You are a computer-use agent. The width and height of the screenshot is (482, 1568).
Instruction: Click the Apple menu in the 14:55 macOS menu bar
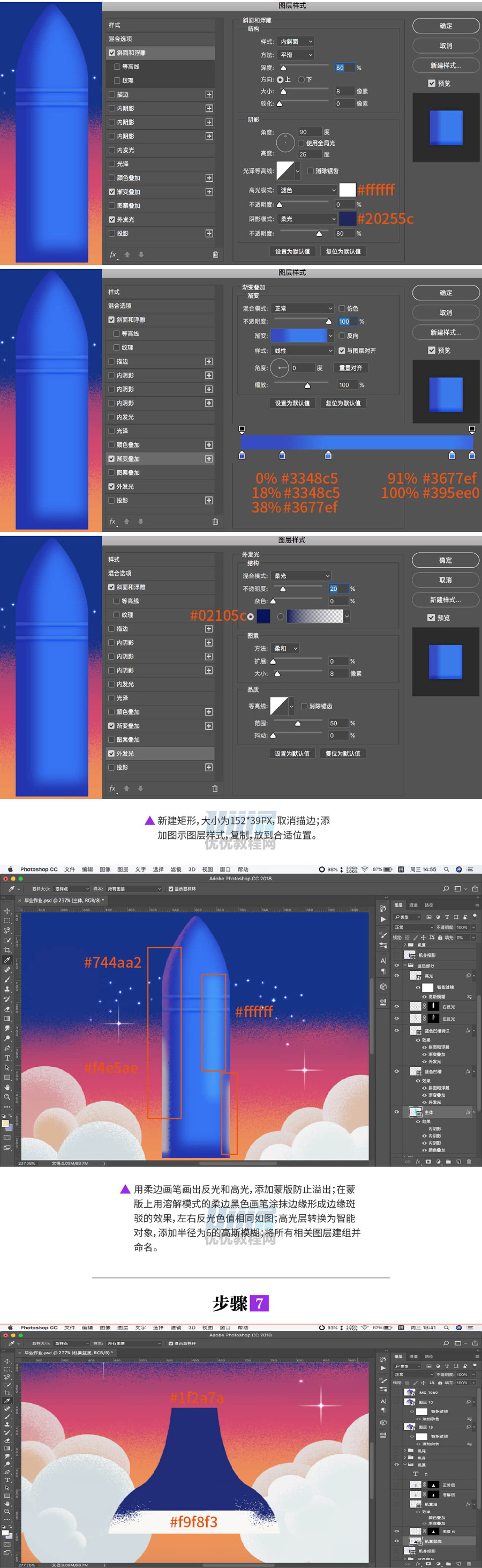pos(10,869)
